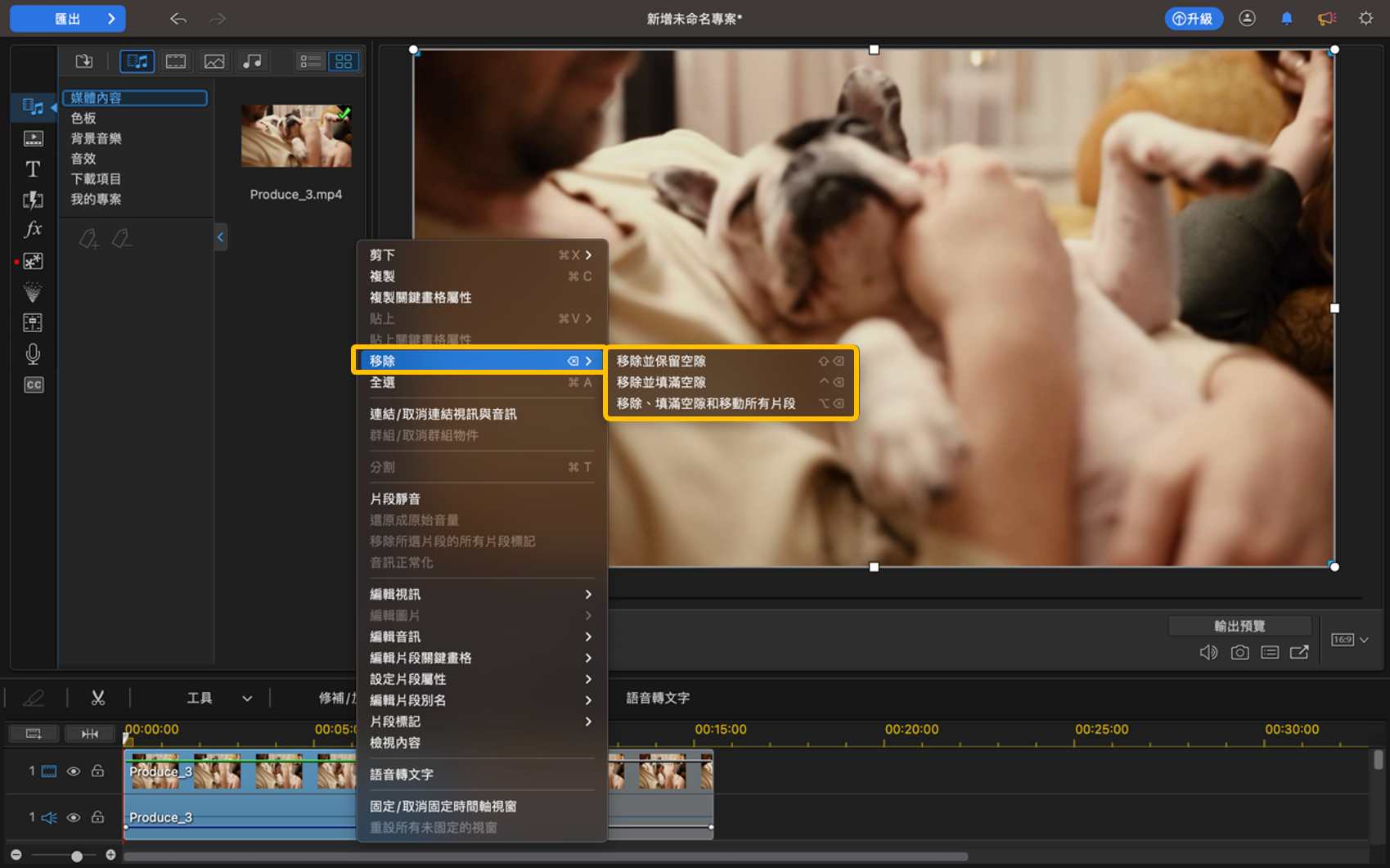This screenshot has height=868, width=1390.
Task: Undock the preview window icon
Action: 1299,652
